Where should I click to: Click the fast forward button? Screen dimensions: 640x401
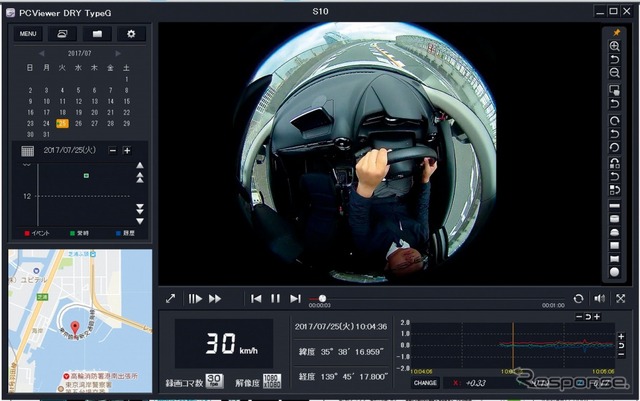click(x=215, y=298)
